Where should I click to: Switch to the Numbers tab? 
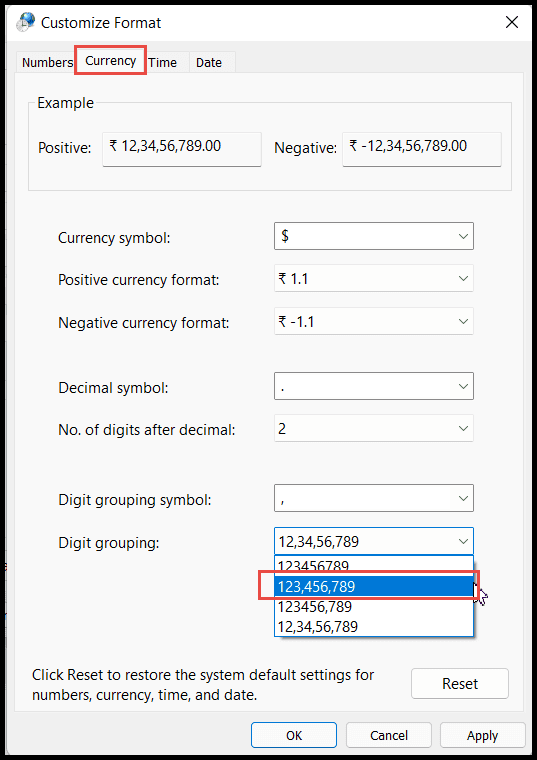coord(47,63)
